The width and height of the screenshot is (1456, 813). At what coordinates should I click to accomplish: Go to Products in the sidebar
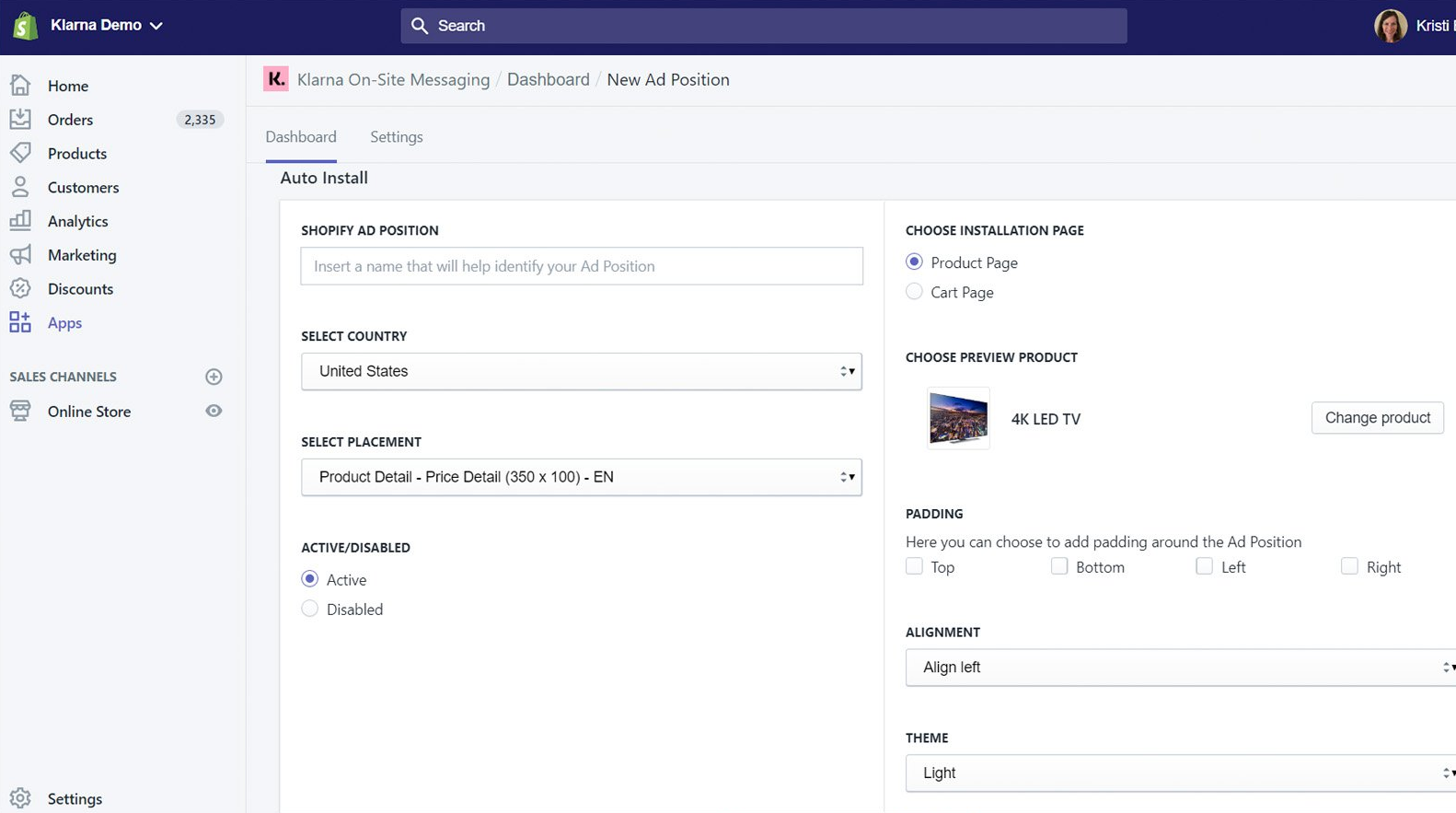(77, 154)
